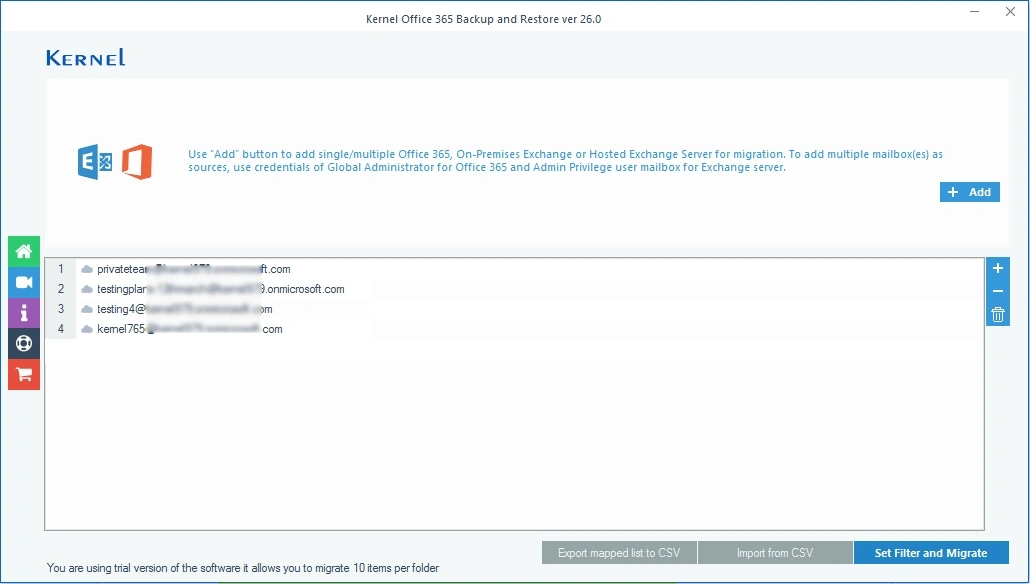The image size is (1030, 584).
Task: Open the video tutorial sidebar icon
Action: point(24,282)
